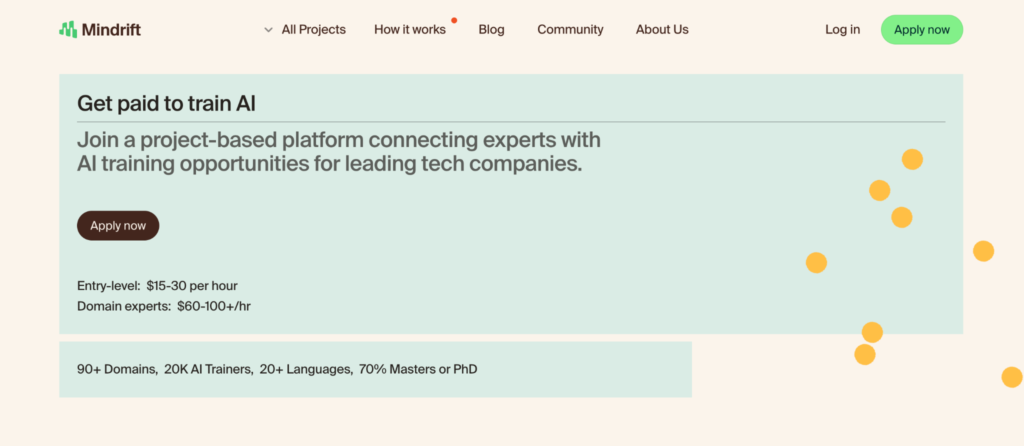Select About Us in navigation
1024x446 pixels.
coord(662,29)
